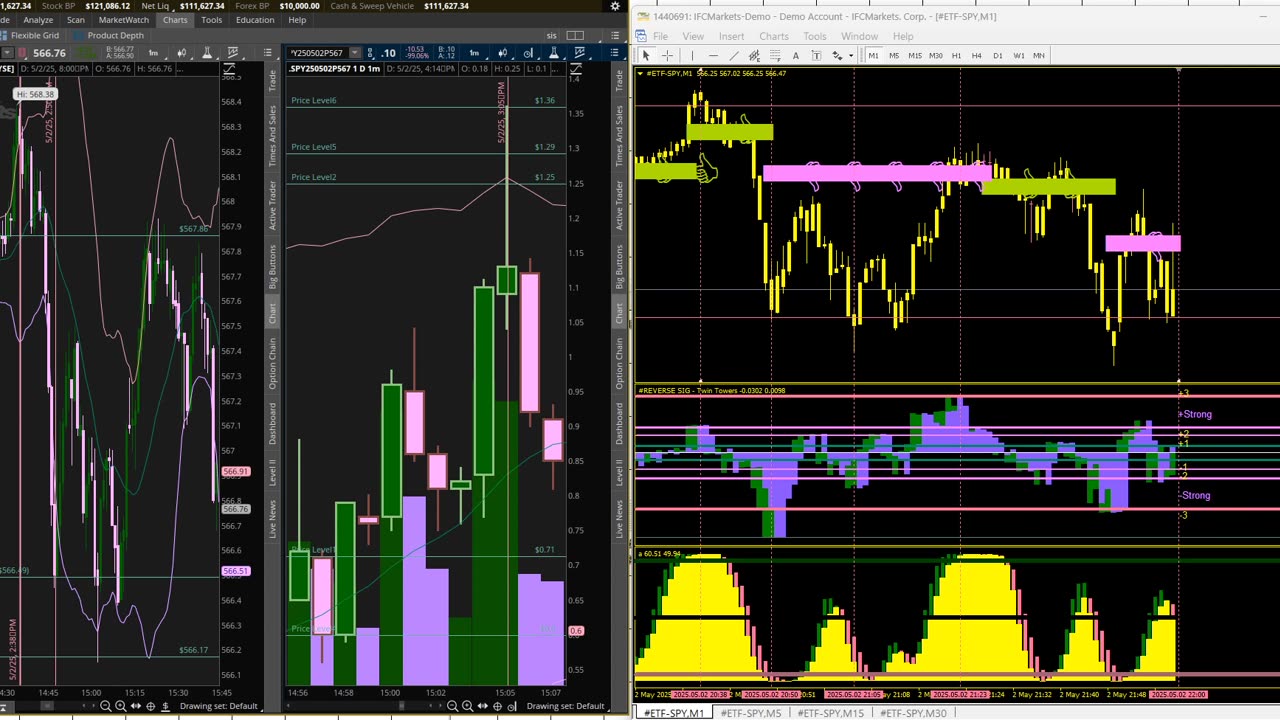Open the Analyze tab
Image resolution: width=1280 pixels, height=720 pixels.
(x=38, y=20)
